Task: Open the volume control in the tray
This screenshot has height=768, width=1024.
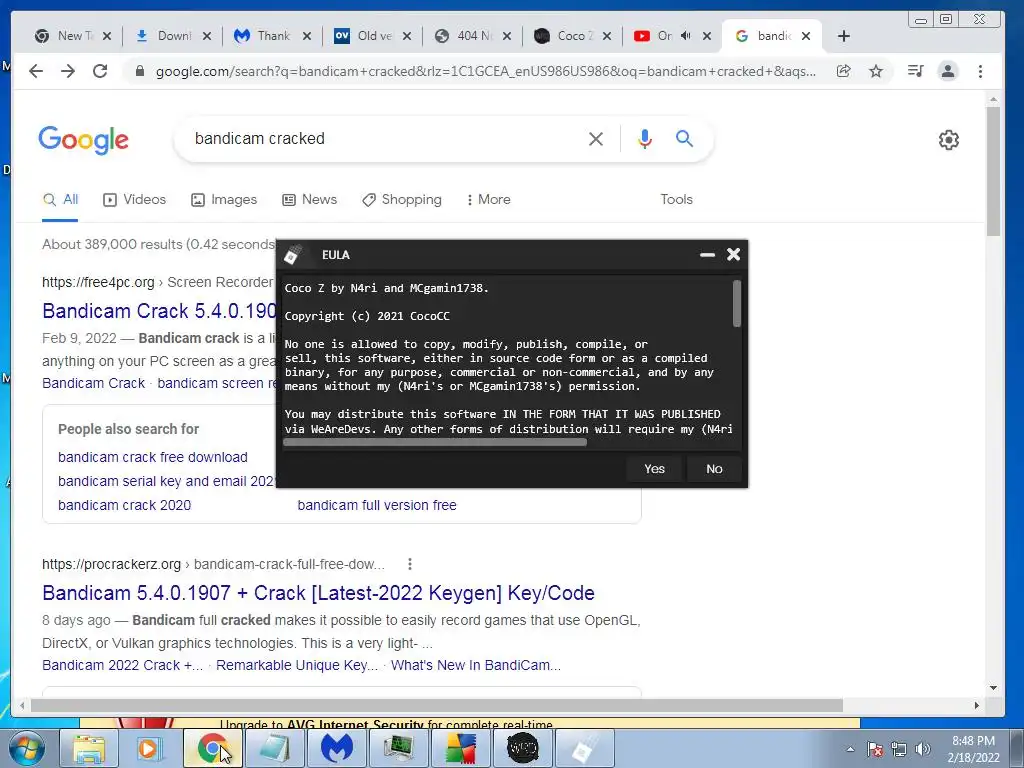Action: tap(922, 749)
